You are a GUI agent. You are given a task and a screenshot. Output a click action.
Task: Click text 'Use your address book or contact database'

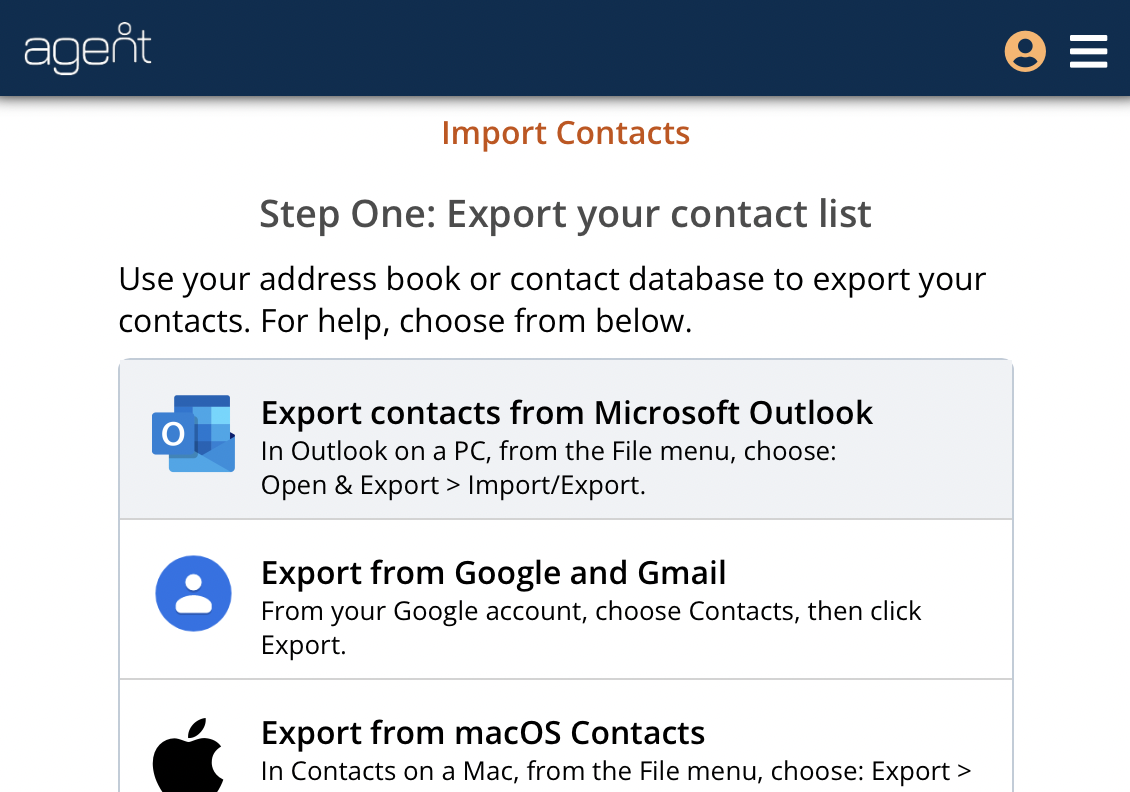click(x=441, y=279)
